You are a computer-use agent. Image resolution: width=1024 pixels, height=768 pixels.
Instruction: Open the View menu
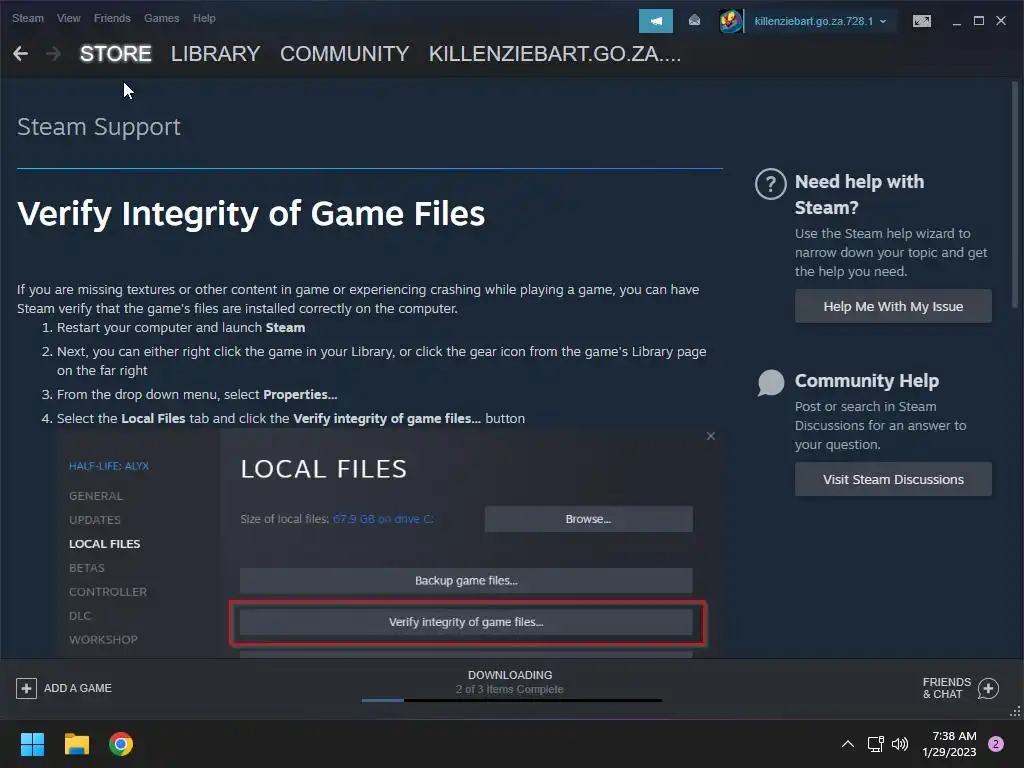pyautogui.click(x=69, y=18)
